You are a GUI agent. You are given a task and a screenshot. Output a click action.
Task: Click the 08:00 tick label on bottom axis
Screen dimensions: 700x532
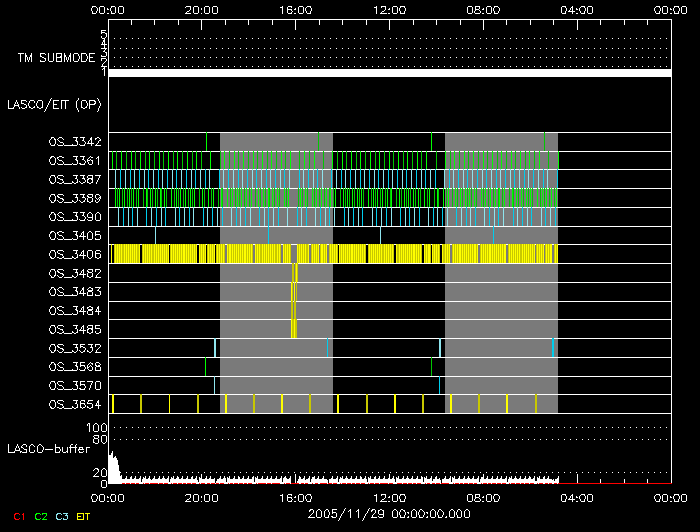click(x=483, y=495)
